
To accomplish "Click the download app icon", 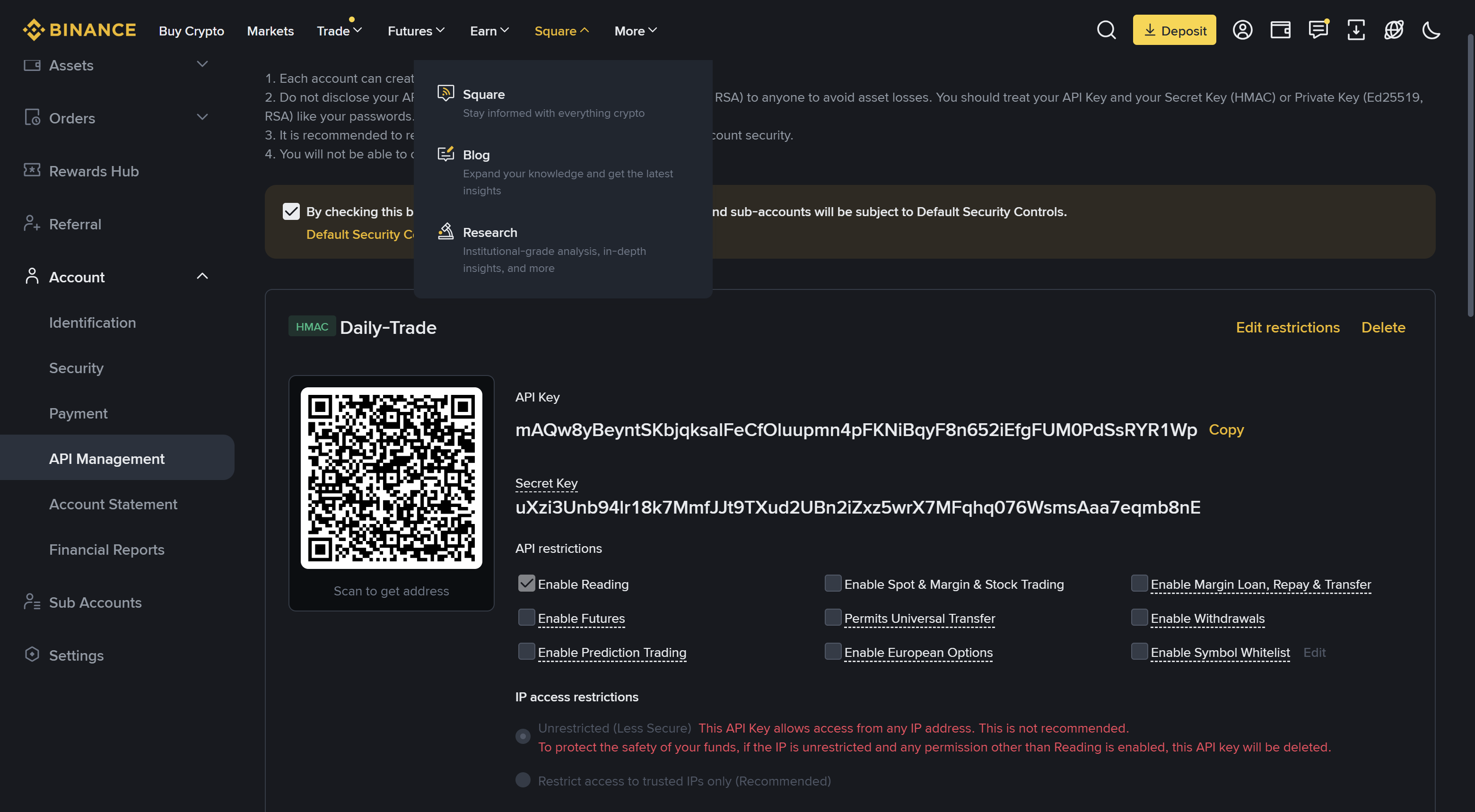I will [1355, 30].
